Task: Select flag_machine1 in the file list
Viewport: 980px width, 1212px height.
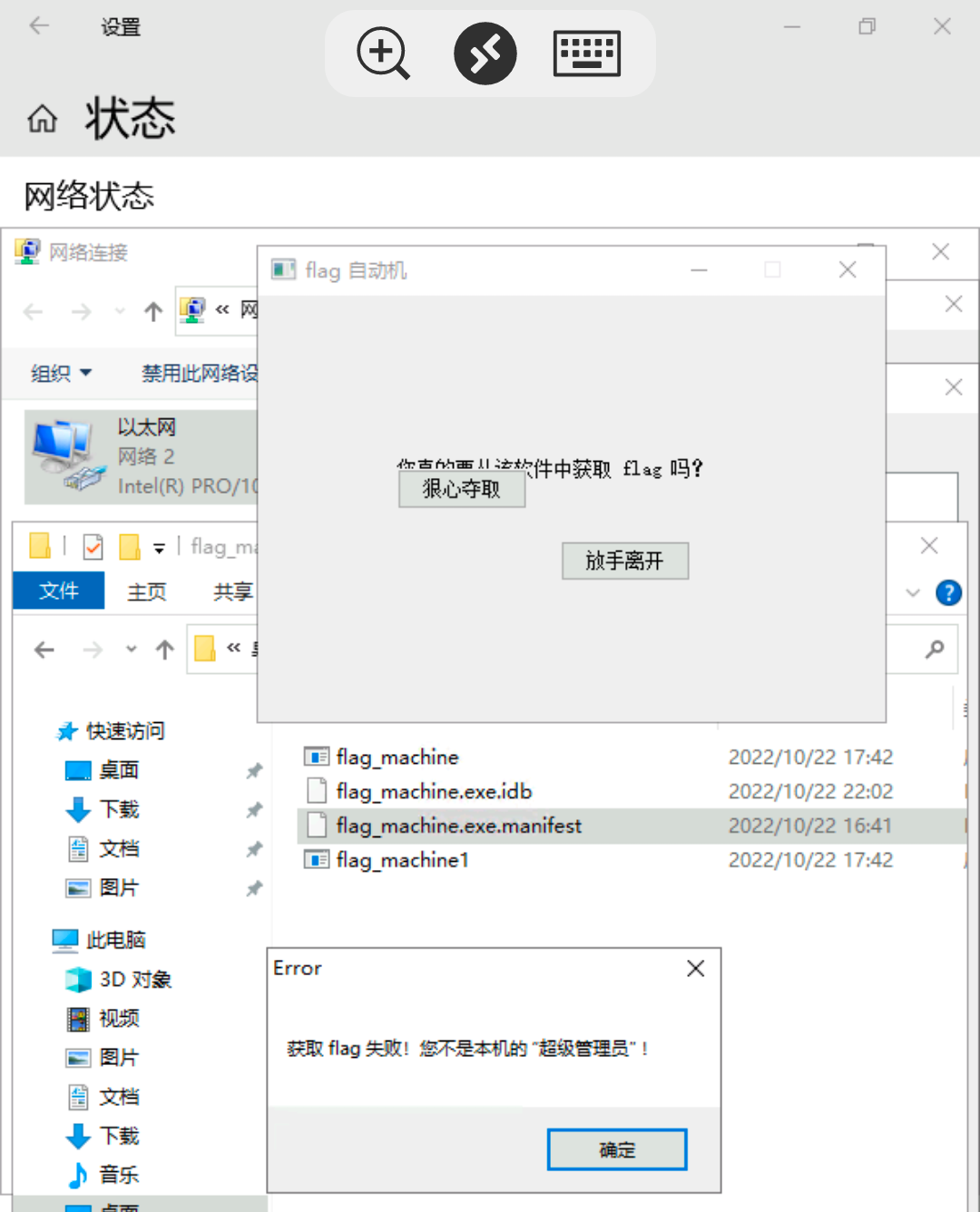Action: pyautogui.click(x=403, y=859)
